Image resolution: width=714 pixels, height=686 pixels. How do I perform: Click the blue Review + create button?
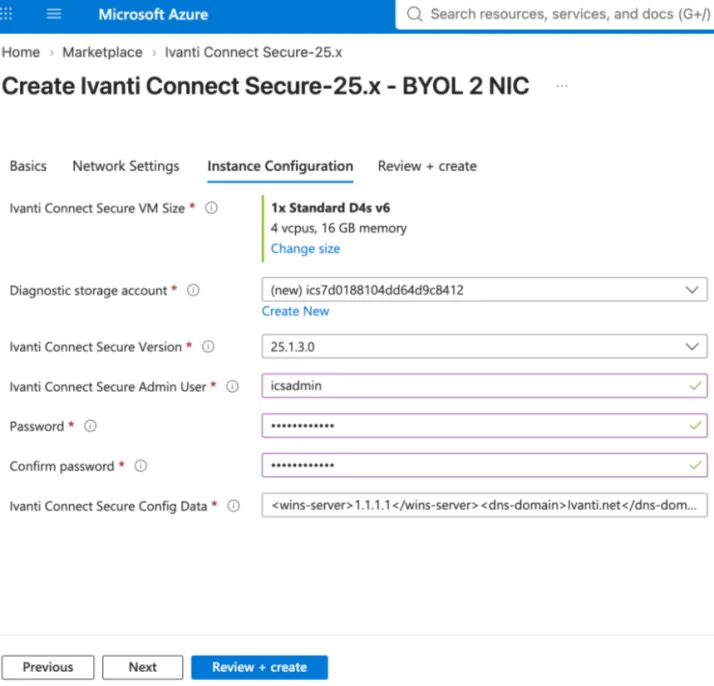(260, 667)
